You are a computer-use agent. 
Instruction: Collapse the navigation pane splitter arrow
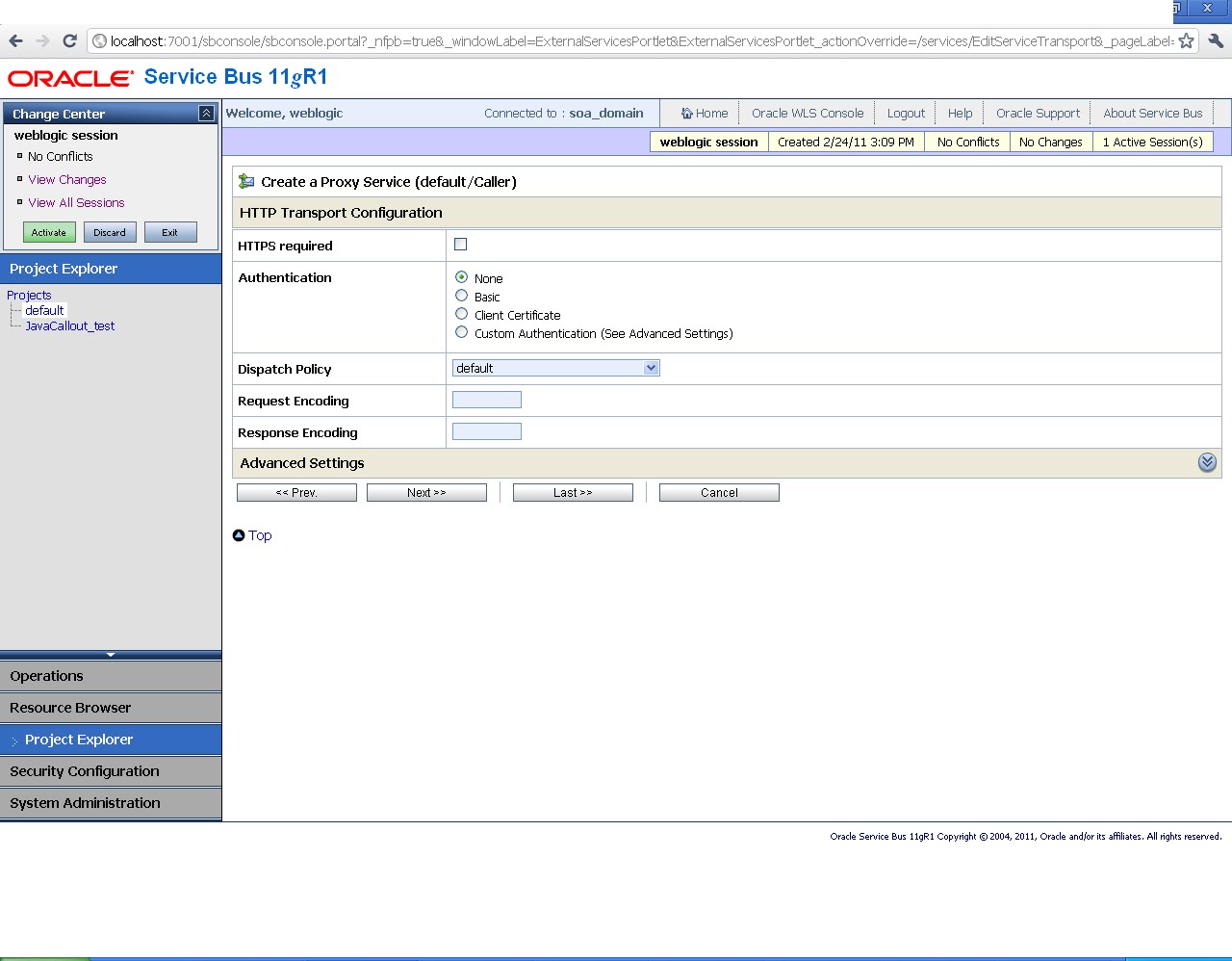(x=111, y=655)
